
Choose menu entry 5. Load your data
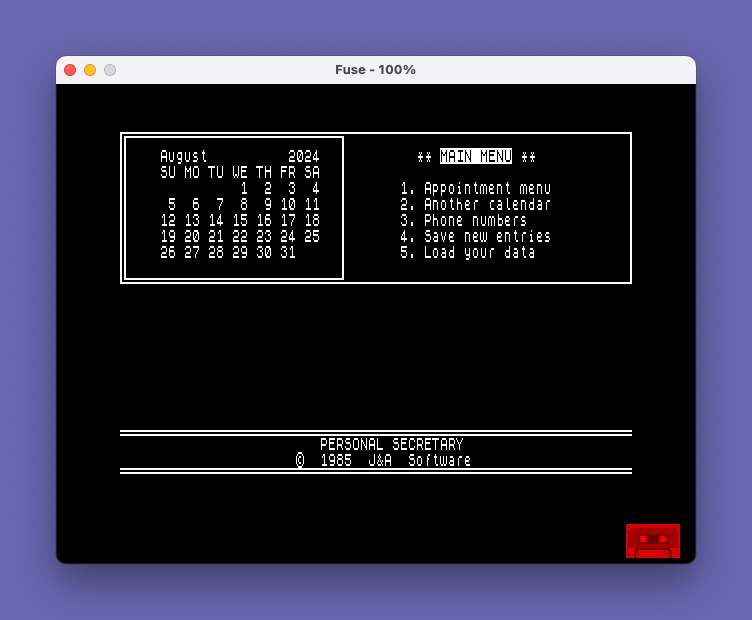(x=468, y=253)
